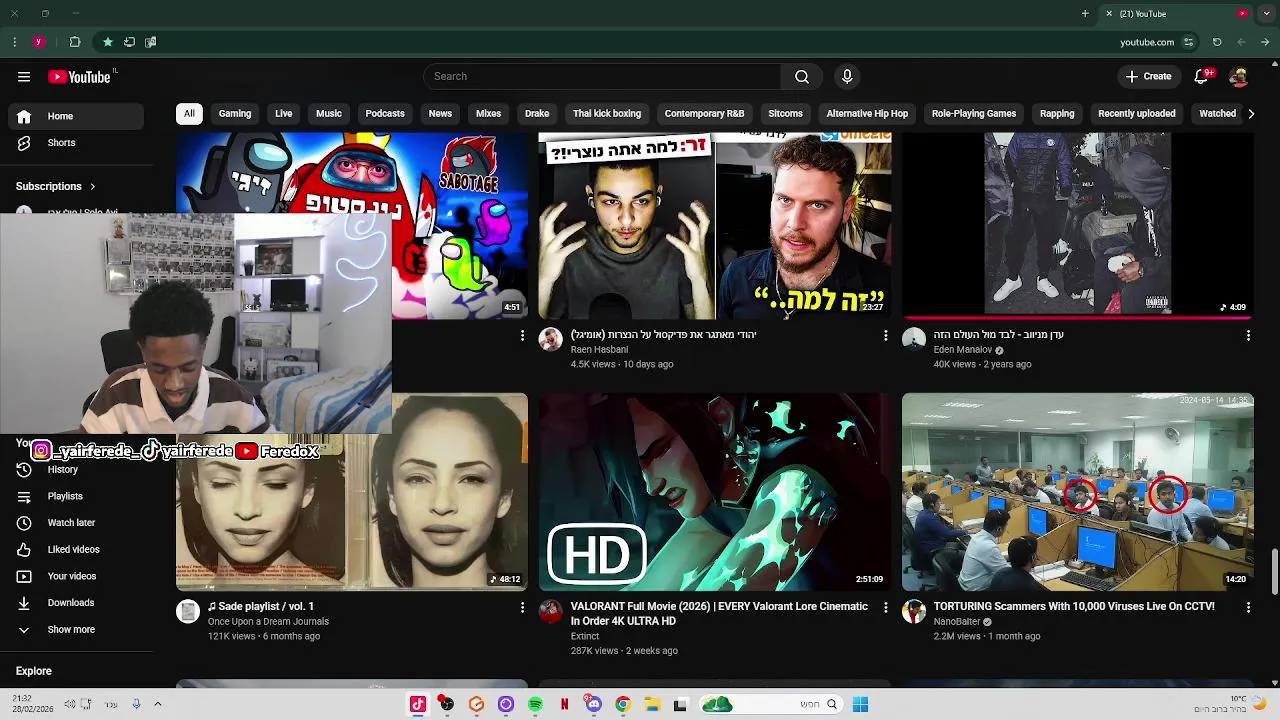
Task: Start voice search with the microphone
Action: (847, 76)
